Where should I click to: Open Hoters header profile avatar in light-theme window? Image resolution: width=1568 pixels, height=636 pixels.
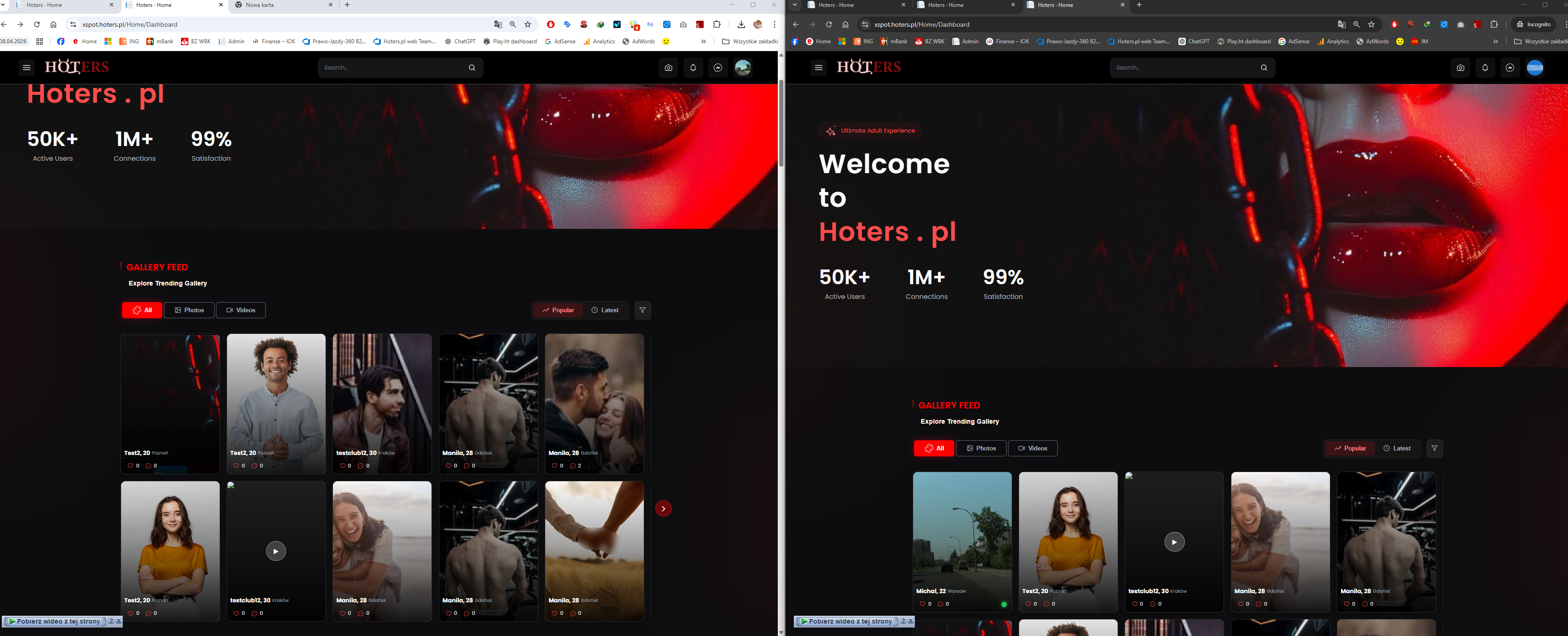743,68
